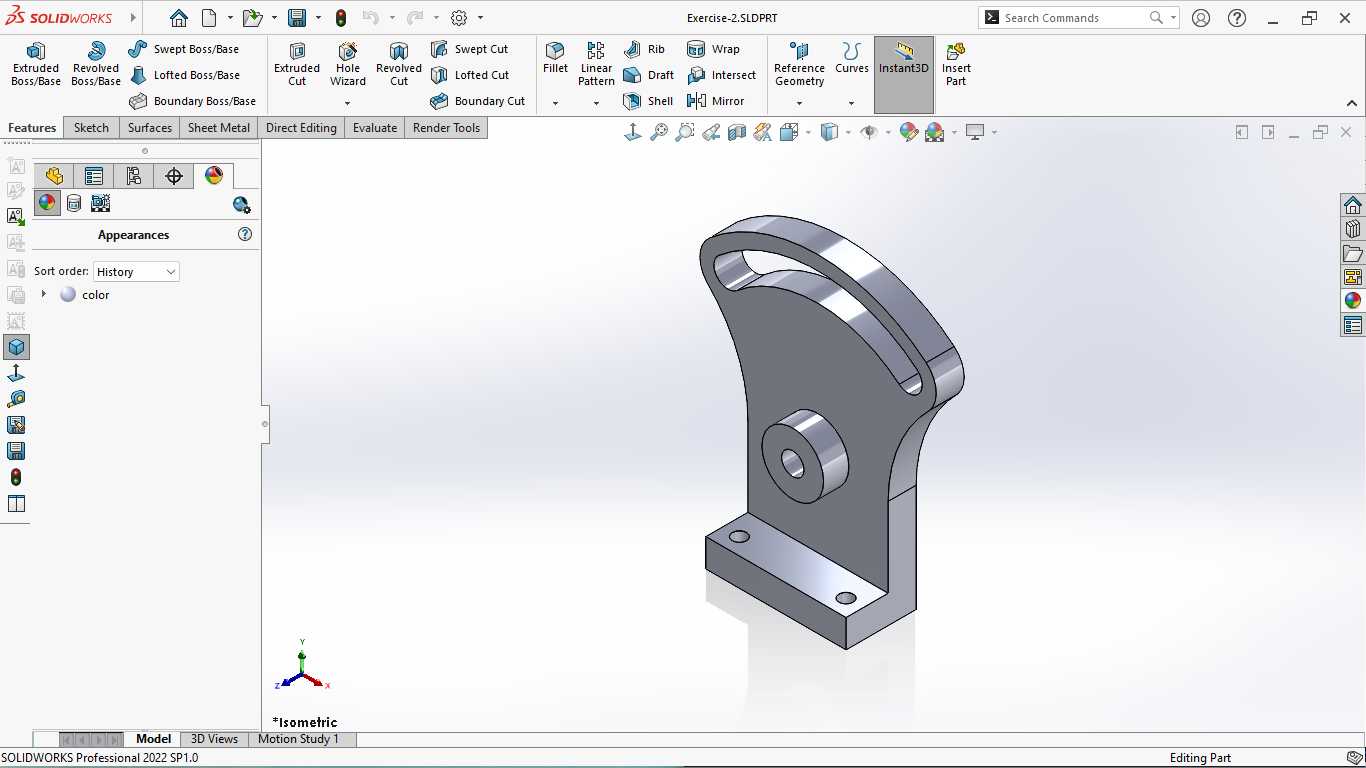Switch to 3D Views bottom tab
The height and width of the screenshot is (768, 1366).
coord(215,739)
